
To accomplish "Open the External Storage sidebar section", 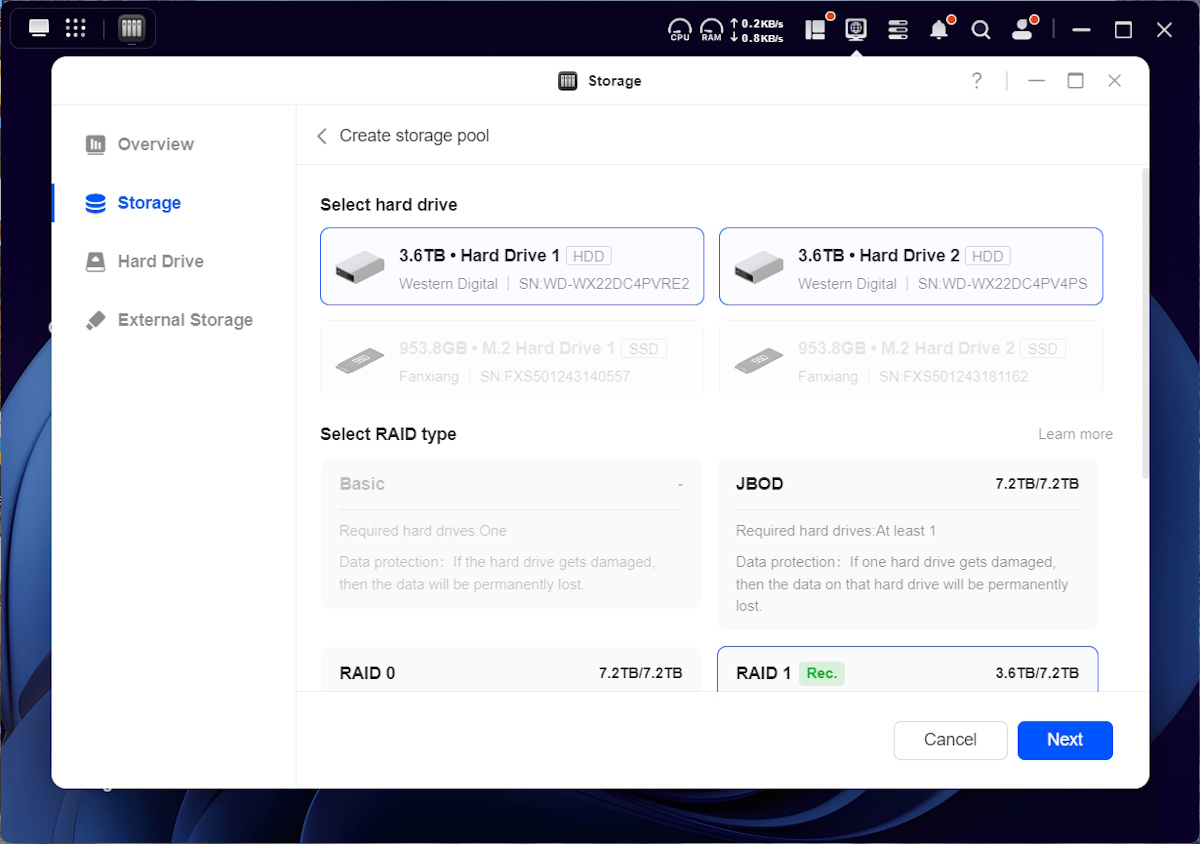I will [x=185, y=320].
